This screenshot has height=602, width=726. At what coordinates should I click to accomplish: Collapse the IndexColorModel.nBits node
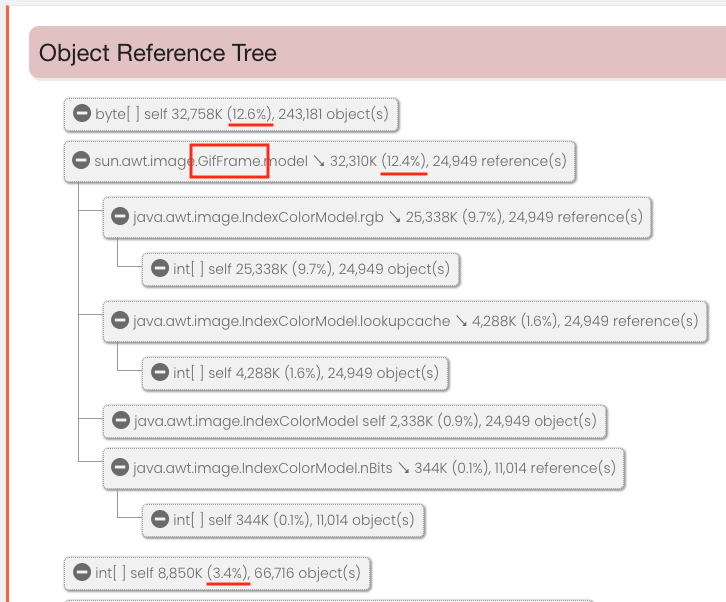(x=120, y=467)
